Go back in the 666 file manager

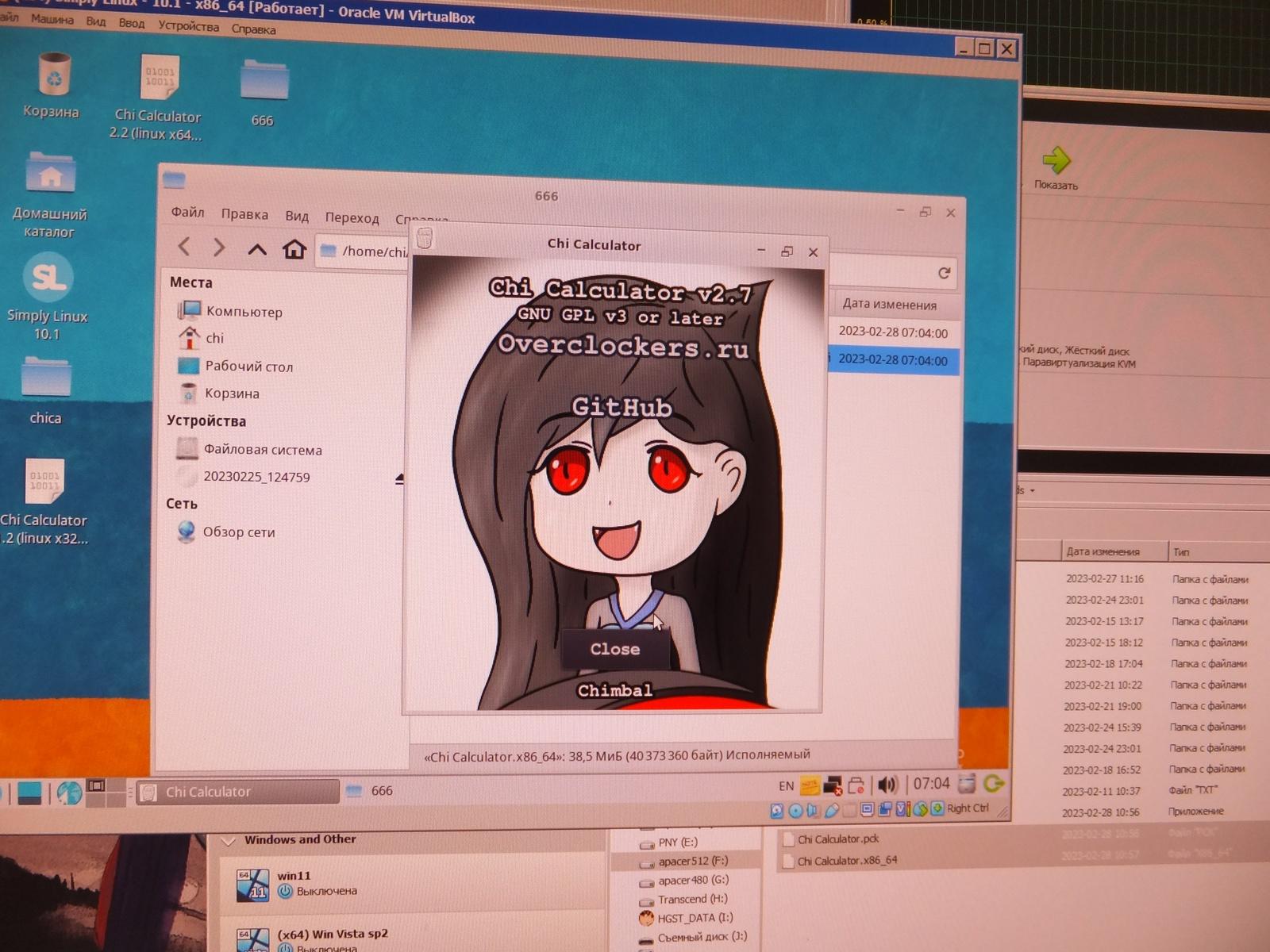click(184, 248)
